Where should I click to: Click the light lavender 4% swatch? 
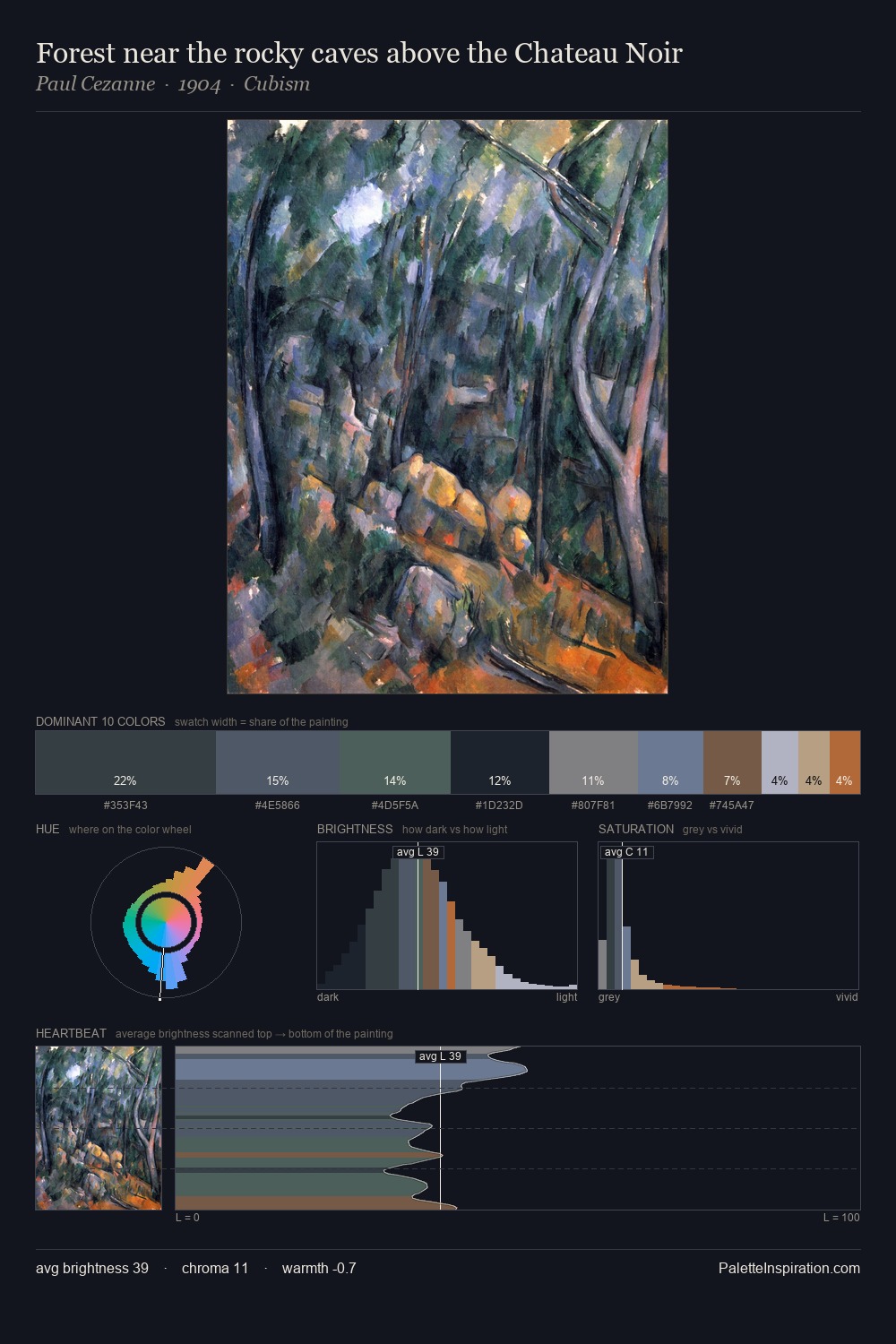[780, 762]
